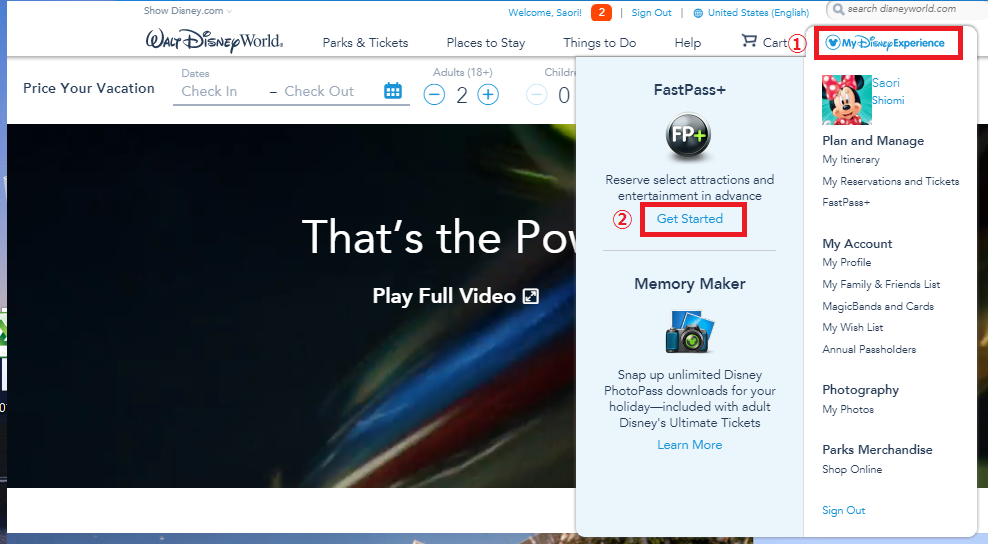Click the Sign Out link in the top bar
This screenshot has height=544, width=988.
click(x=652, y=13)
